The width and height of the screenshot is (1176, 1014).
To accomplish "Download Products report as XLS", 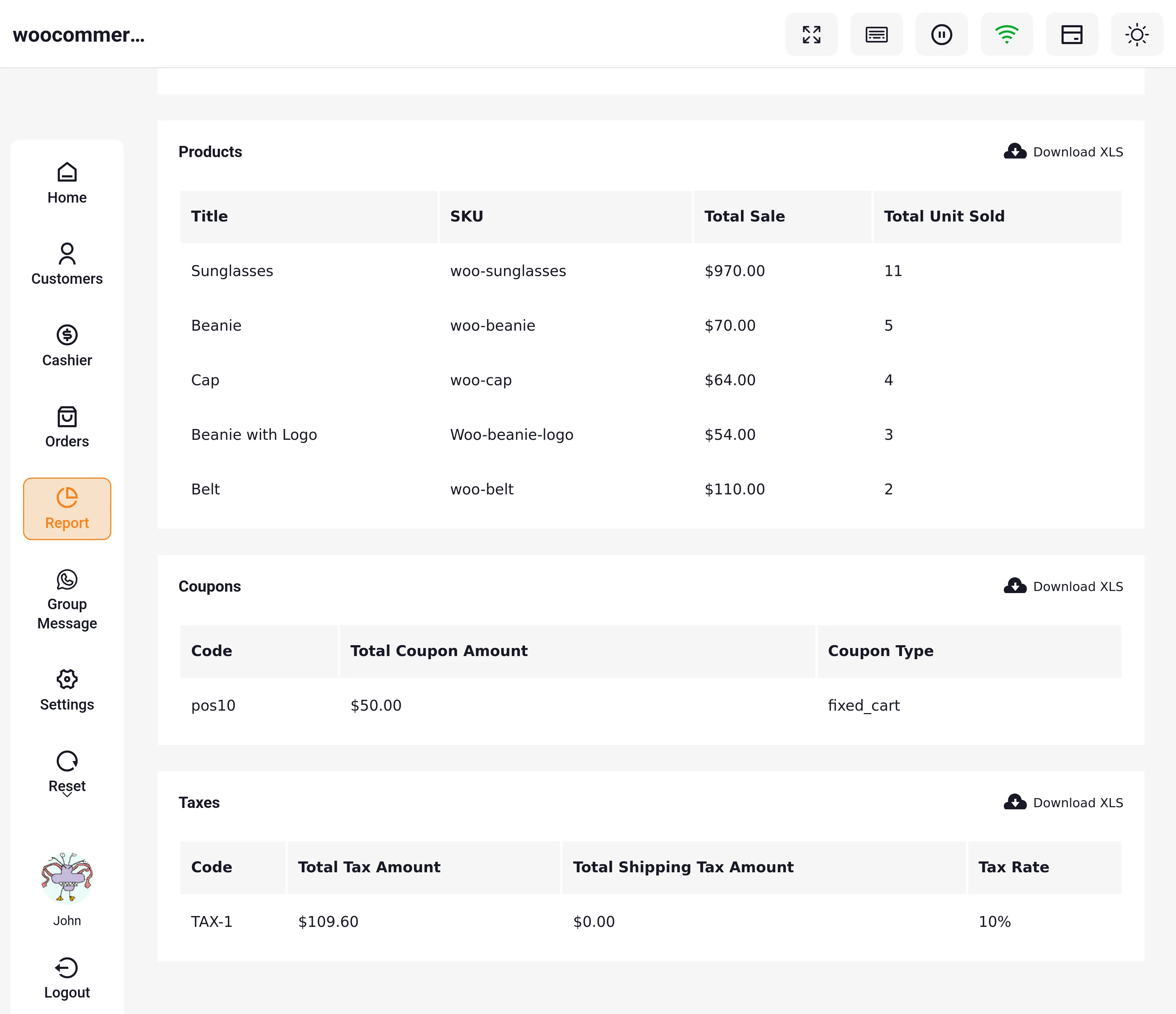I will click(1063, 152).
